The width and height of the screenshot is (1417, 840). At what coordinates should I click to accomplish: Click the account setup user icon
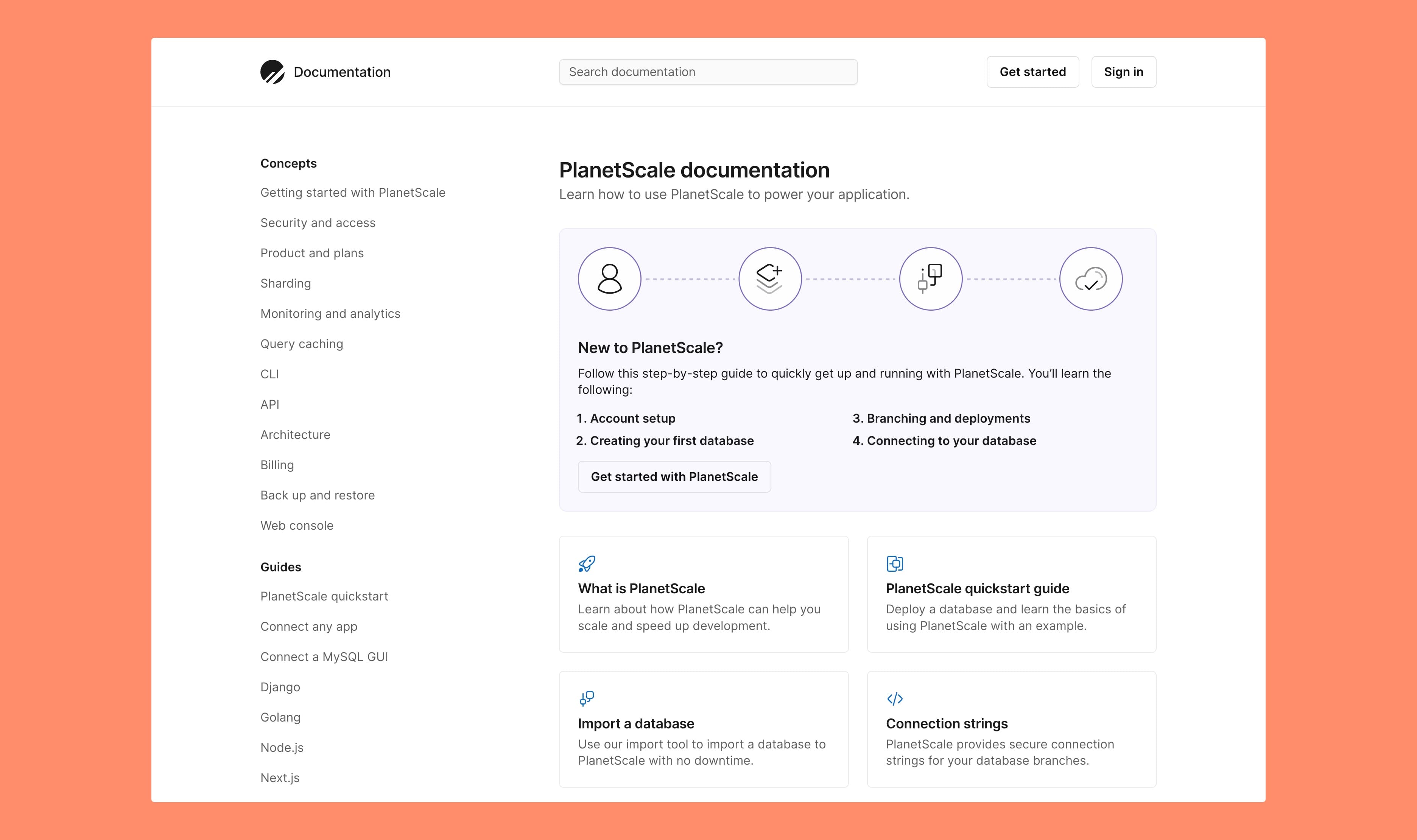609,278
